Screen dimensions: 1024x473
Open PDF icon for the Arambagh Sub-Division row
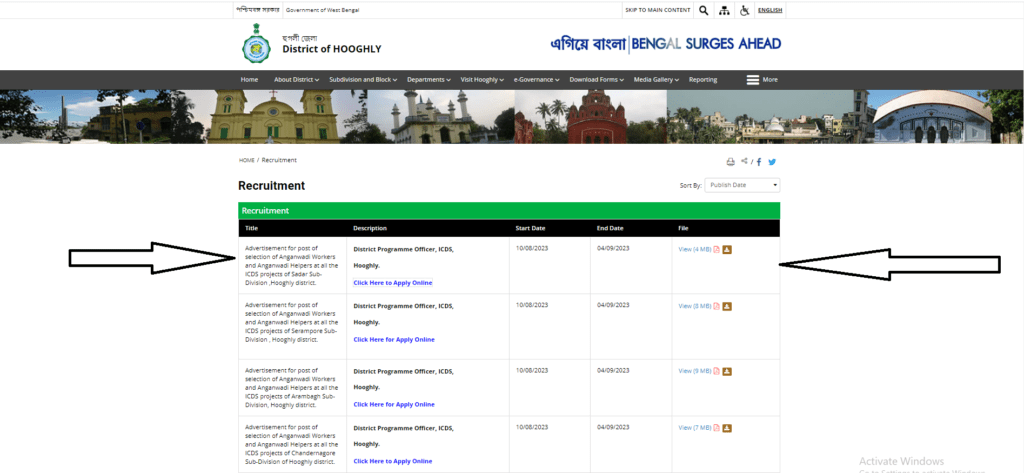[x=716, y=371]
